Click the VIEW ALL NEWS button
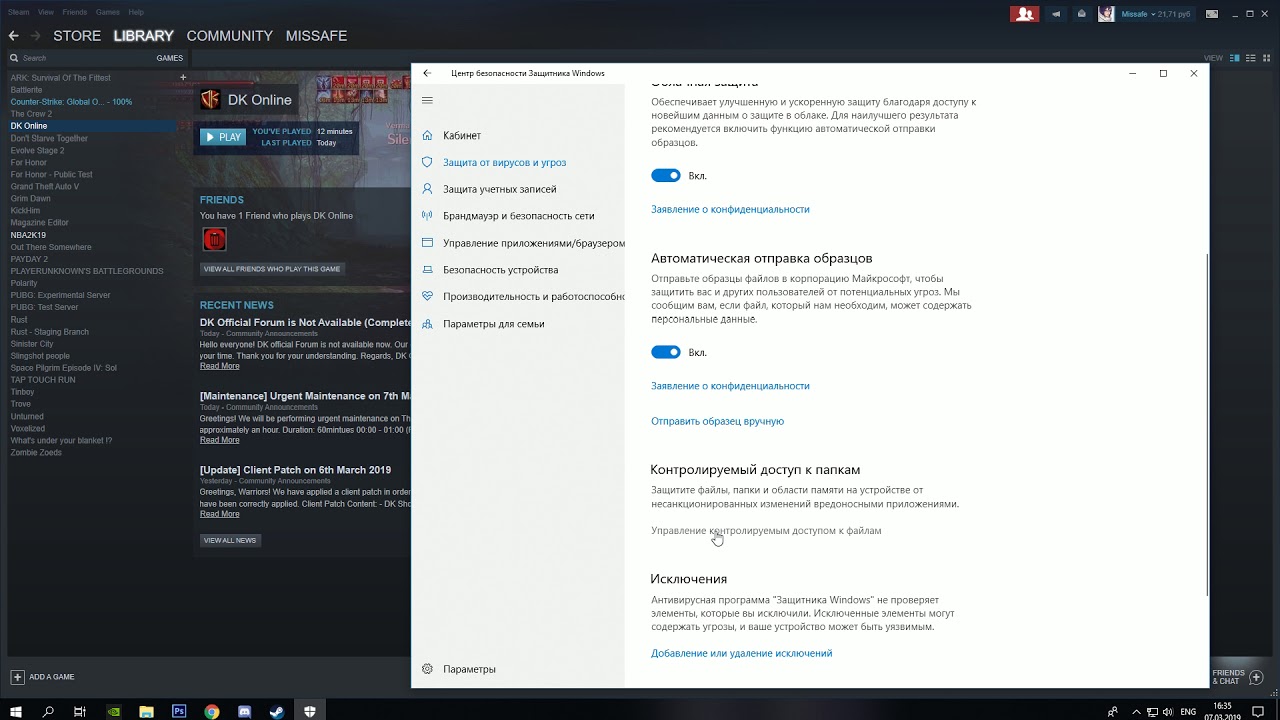The image size is (1280, 720). tap(230, 540)
